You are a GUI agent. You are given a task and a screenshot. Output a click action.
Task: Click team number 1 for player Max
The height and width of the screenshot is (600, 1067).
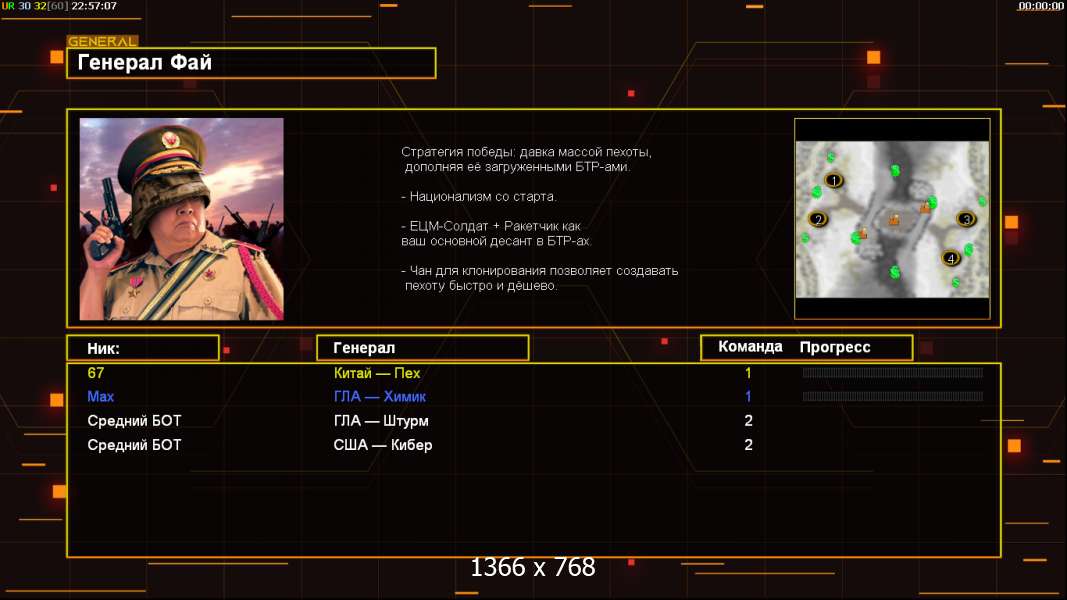point(748,397)
